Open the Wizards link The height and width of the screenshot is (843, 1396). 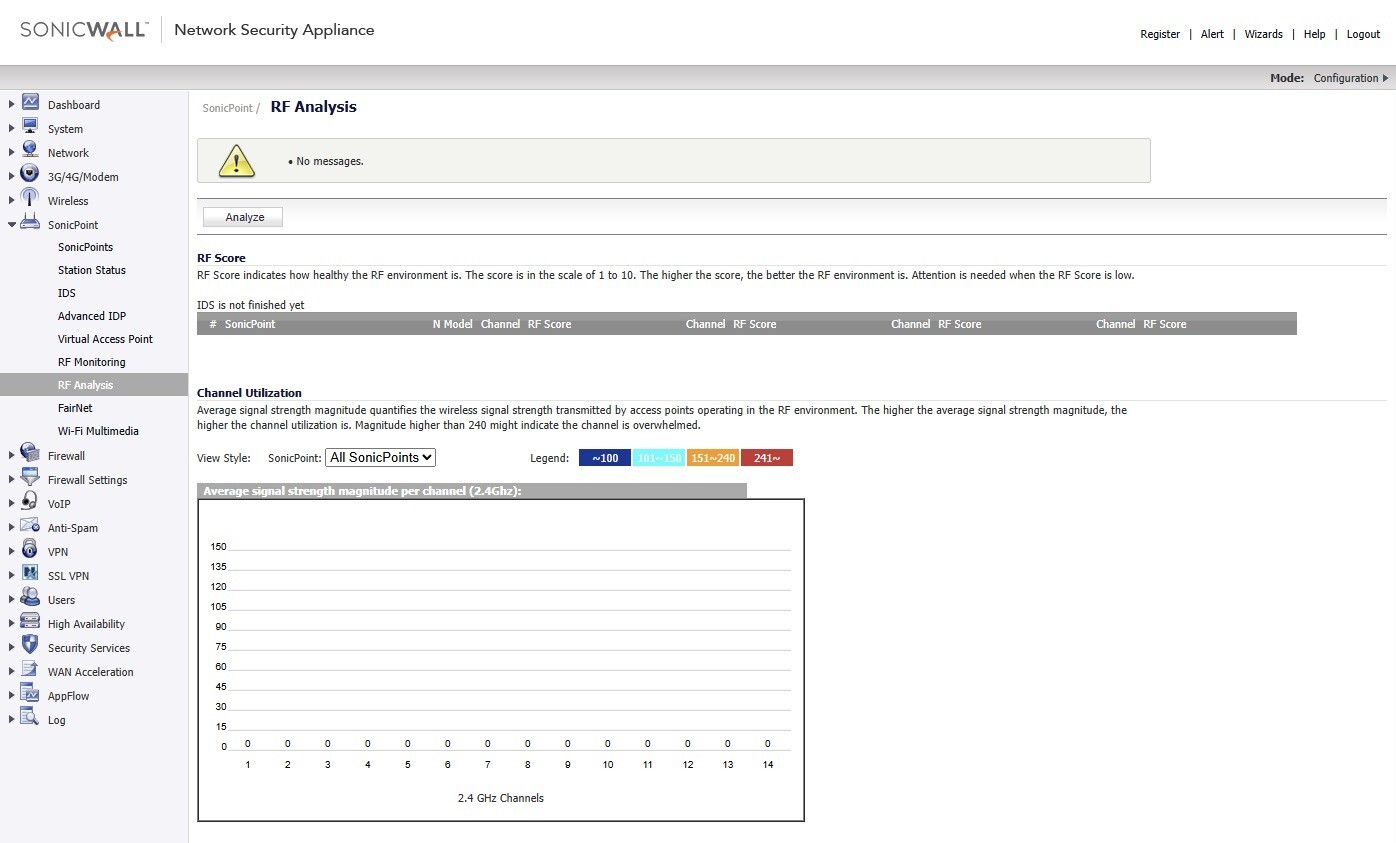[x=1263, y=34]
